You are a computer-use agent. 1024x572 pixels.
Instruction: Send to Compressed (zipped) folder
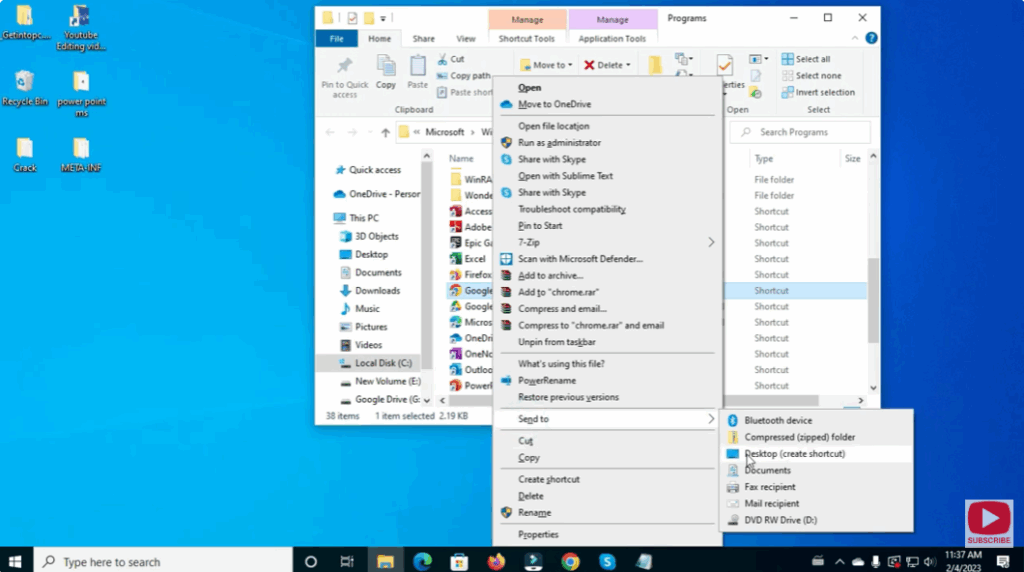point(799,437)
